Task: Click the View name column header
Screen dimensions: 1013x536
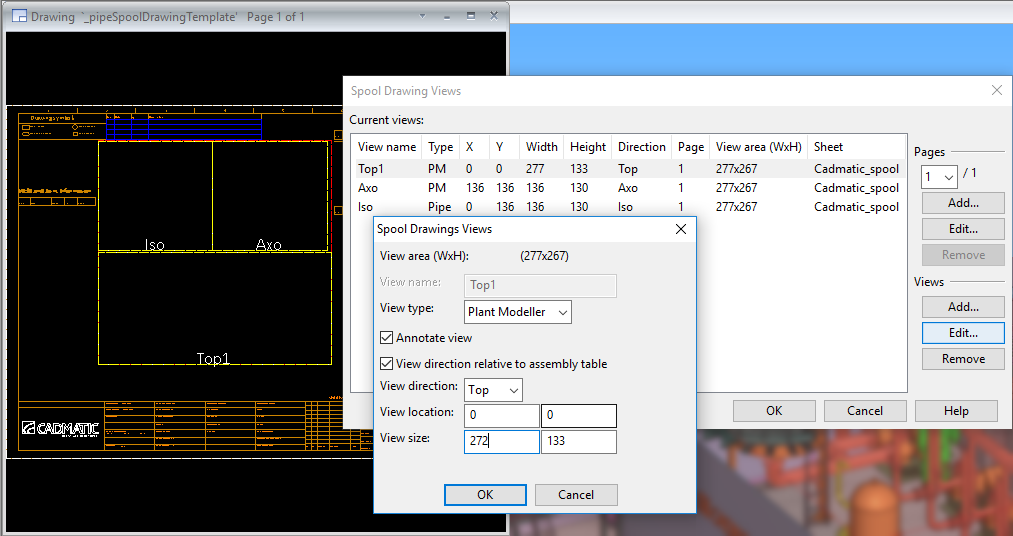Action: pos(386,147)
